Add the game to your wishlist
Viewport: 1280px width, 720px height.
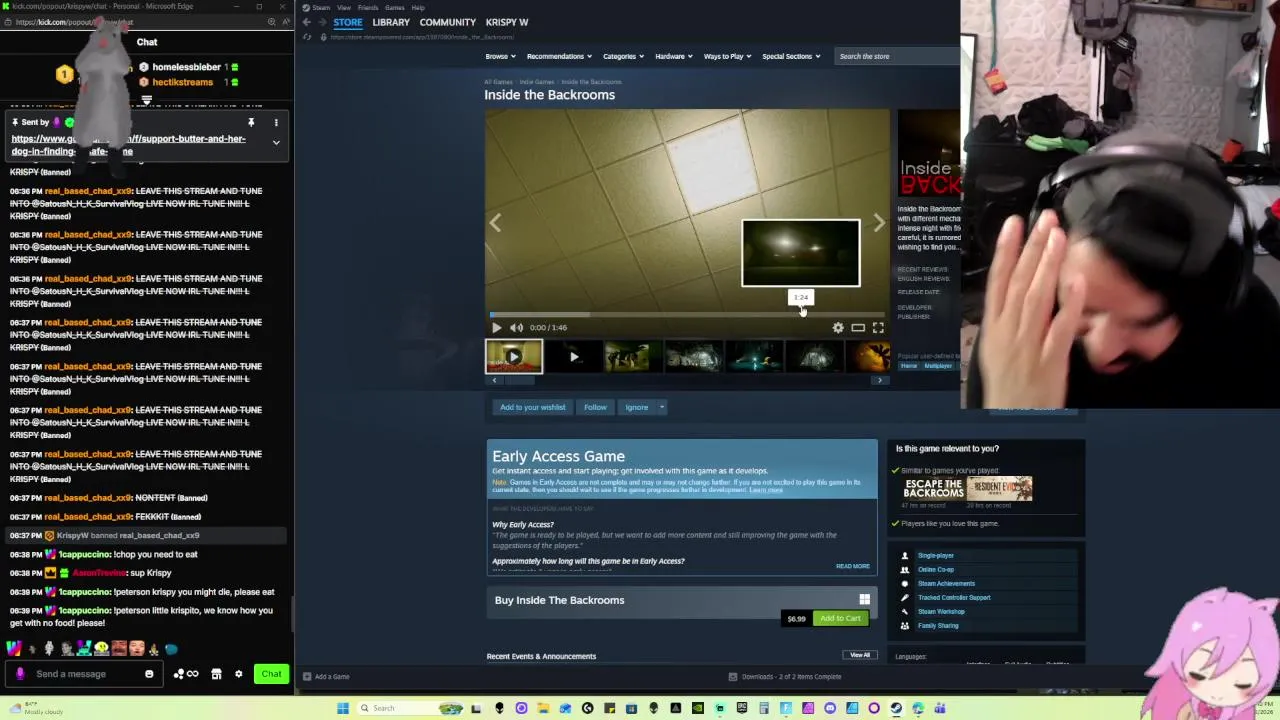(533, 407)
